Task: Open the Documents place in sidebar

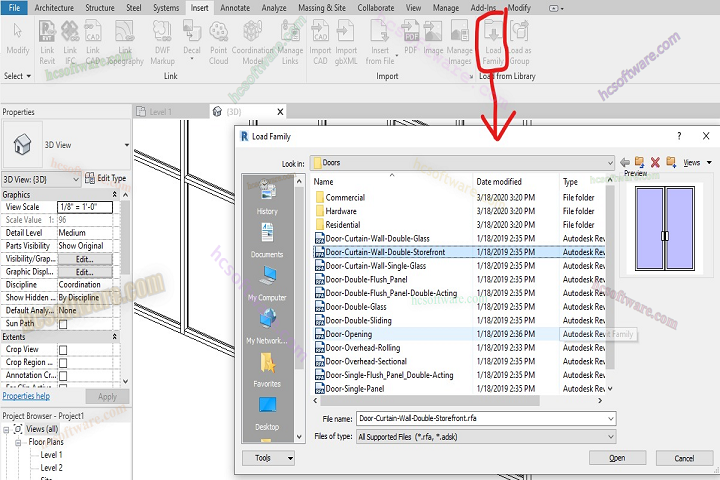Action: [267, 240]
